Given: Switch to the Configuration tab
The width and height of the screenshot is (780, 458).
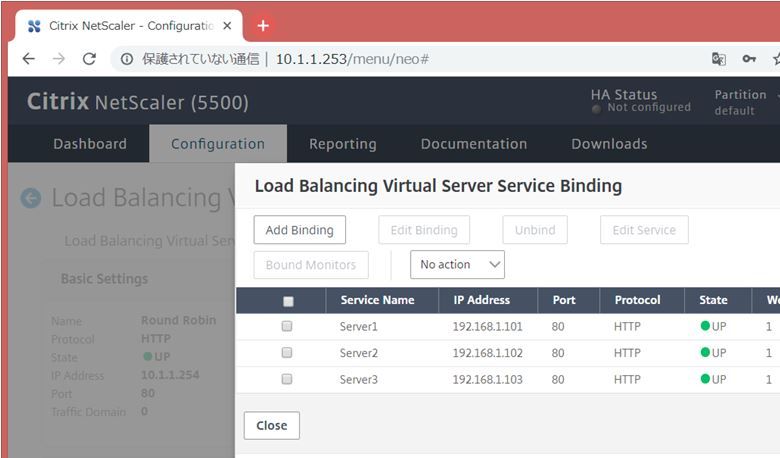Looking at the screenshot, I should tap(218, 144).
